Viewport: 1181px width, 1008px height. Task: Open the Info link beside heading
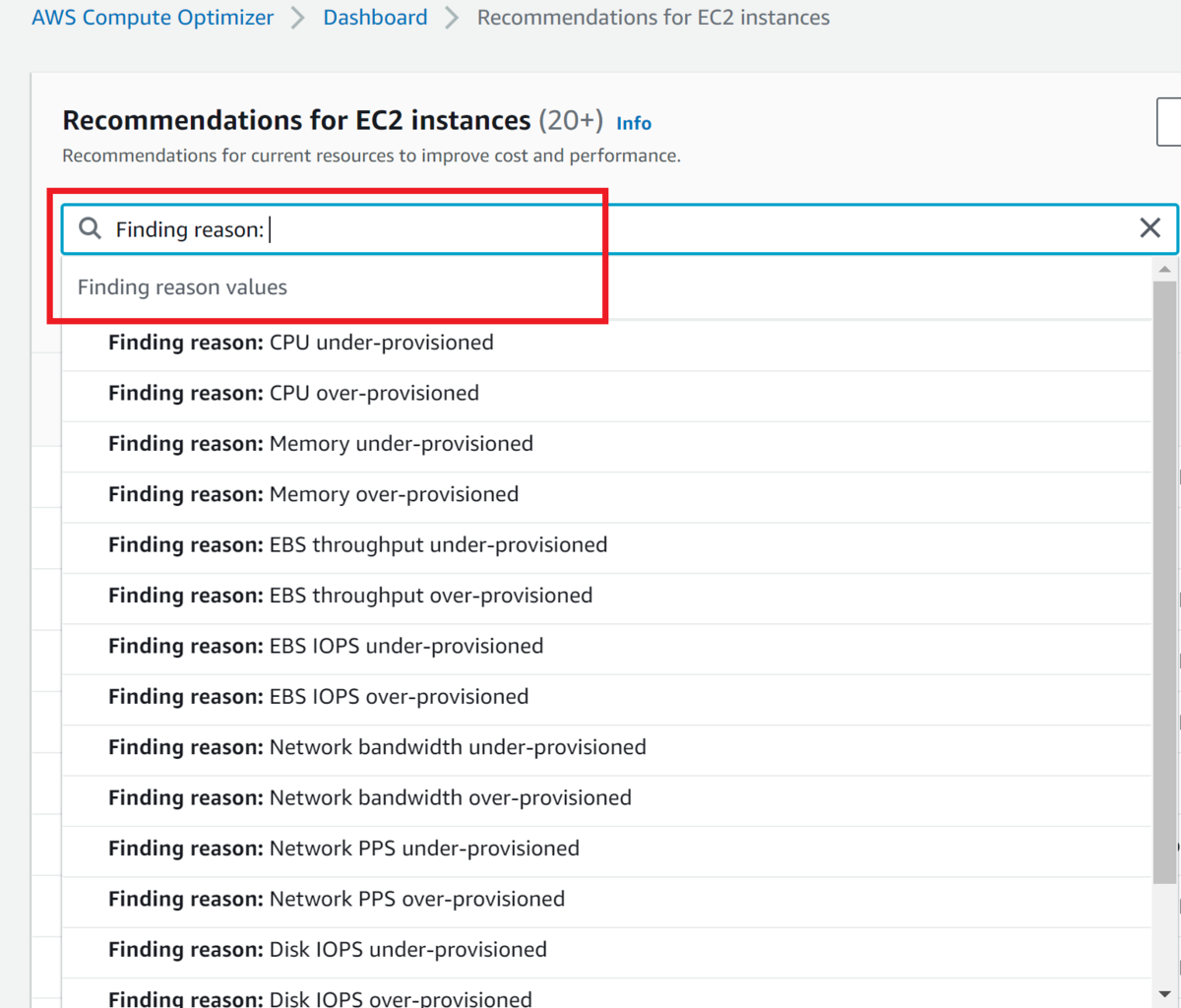[634, 123]
